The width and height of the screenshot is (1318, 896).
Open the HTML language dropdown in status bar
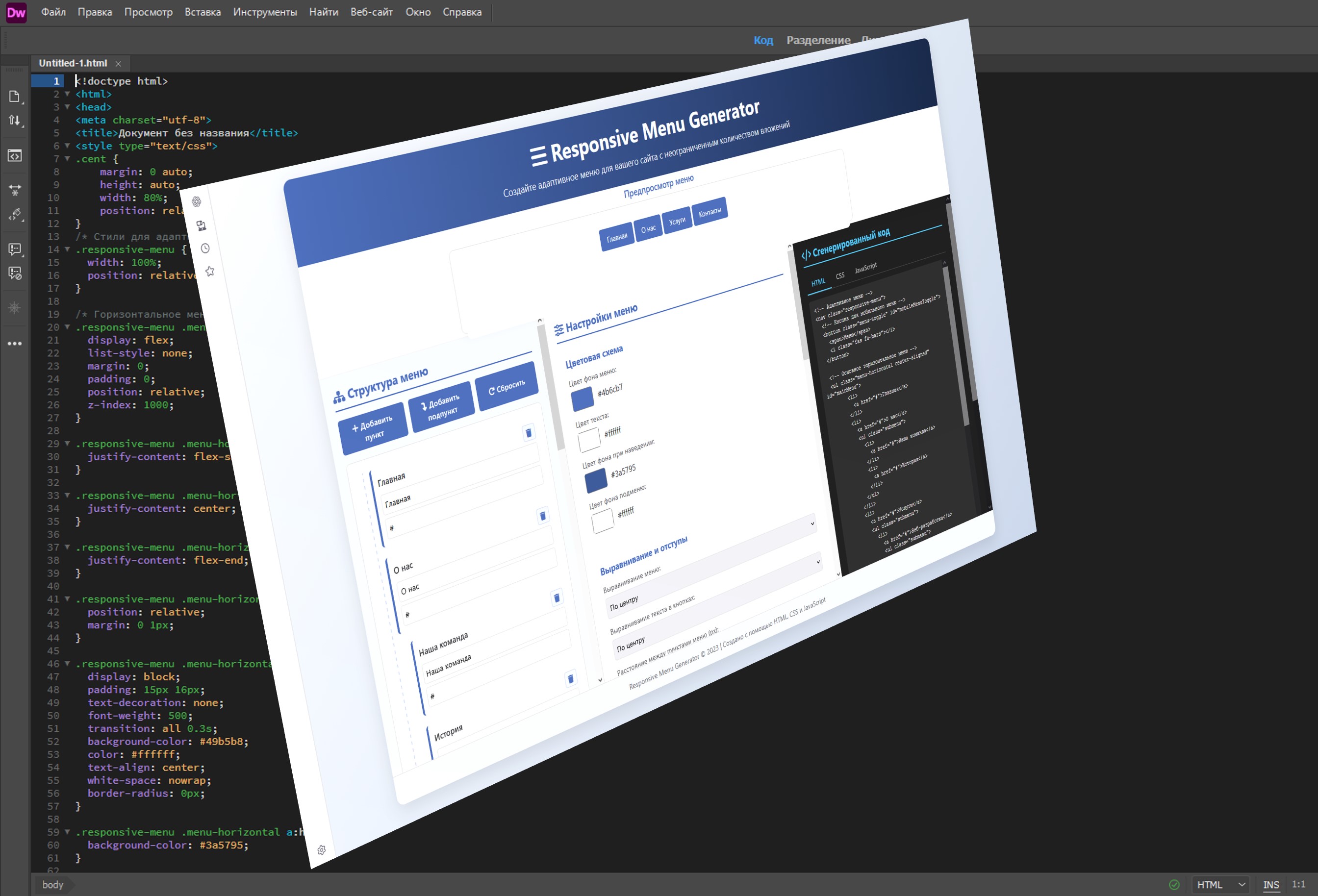click(x=1220, y=885)
